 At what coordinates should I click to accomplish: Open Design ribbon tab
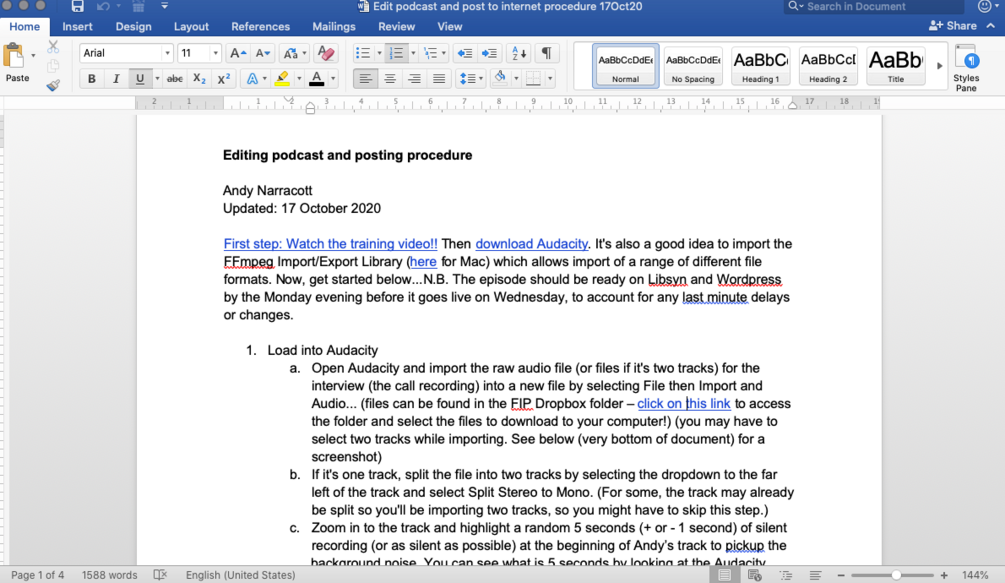point(133,26)
